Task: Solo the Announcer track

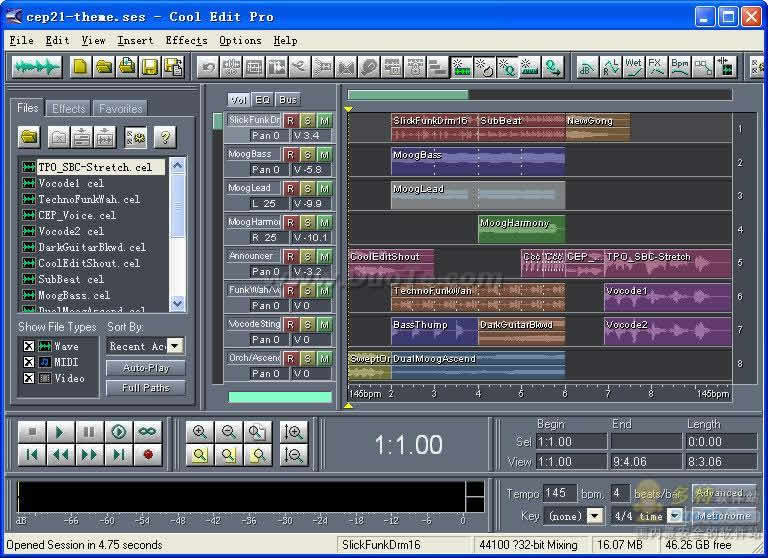Action: point(308,257)
